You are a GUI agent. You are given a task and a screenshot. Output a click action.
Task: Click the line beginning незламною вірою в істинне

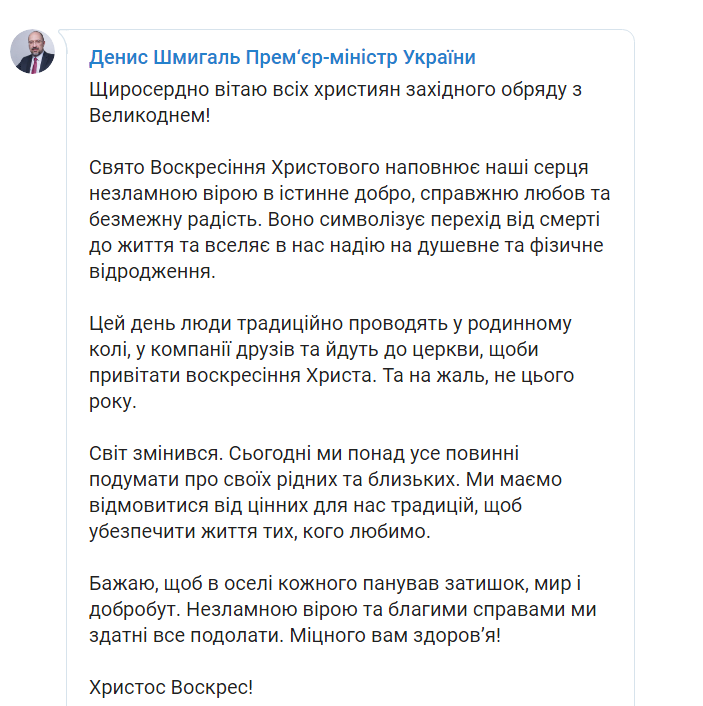coord(349,194)
